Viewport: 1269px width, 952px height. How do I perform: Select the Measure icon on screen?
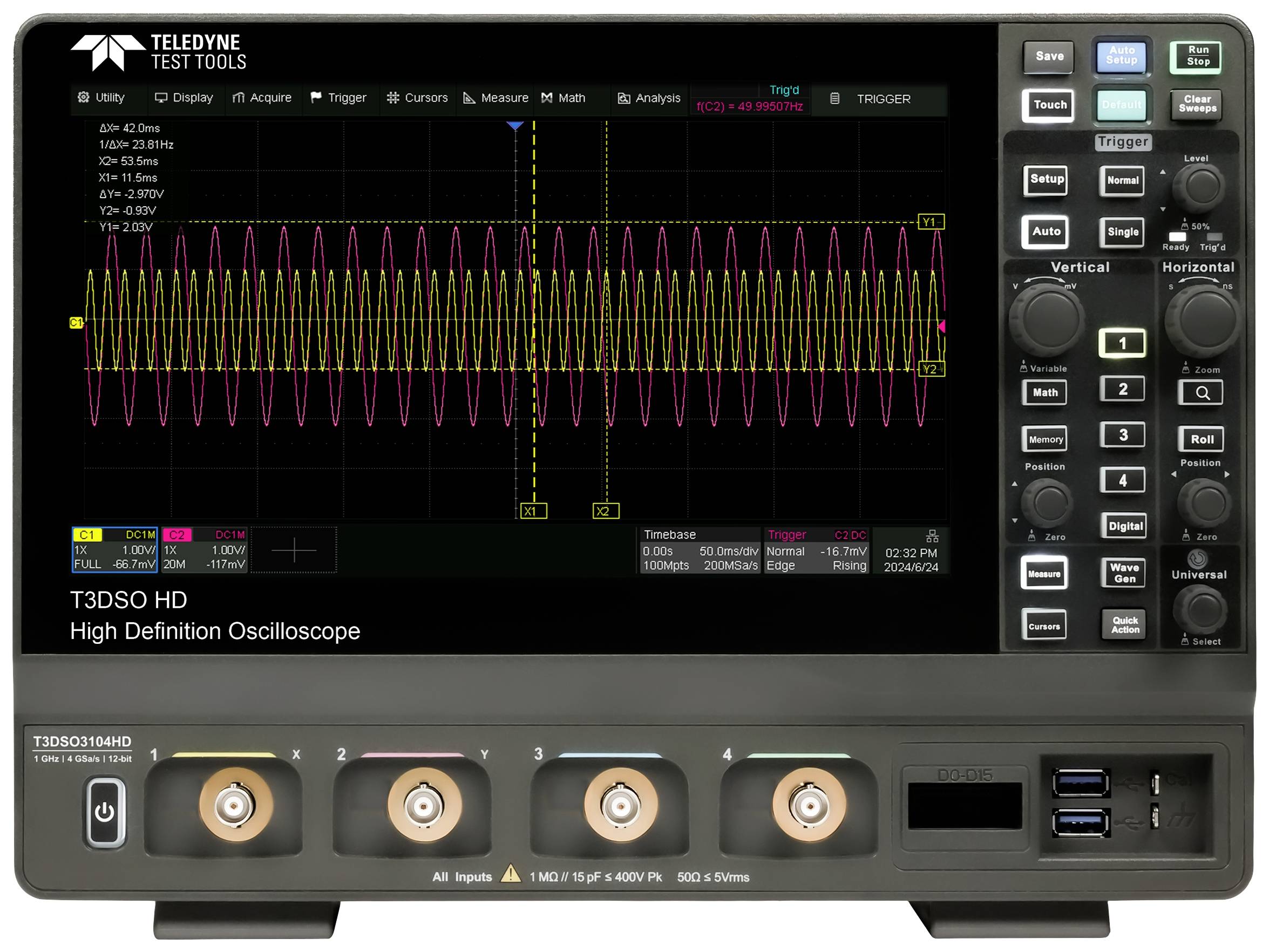(x=469, y=98)
